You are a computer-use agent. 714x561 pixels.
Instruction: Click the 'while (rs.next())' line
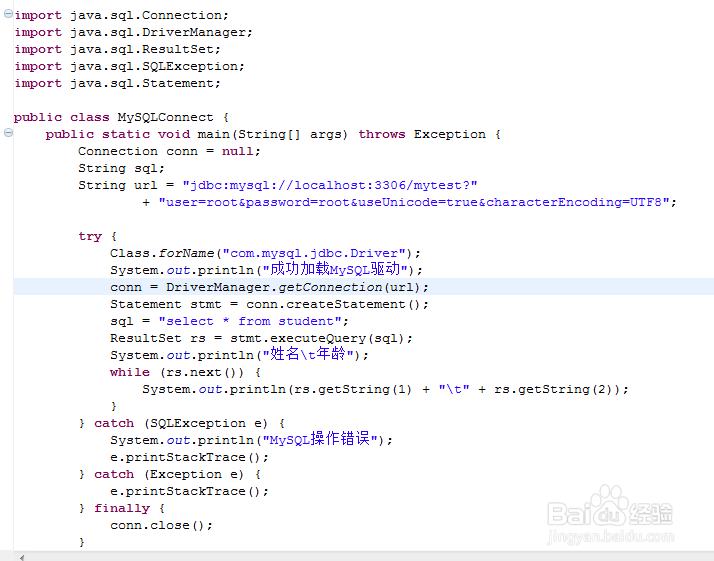click(185, 372)
